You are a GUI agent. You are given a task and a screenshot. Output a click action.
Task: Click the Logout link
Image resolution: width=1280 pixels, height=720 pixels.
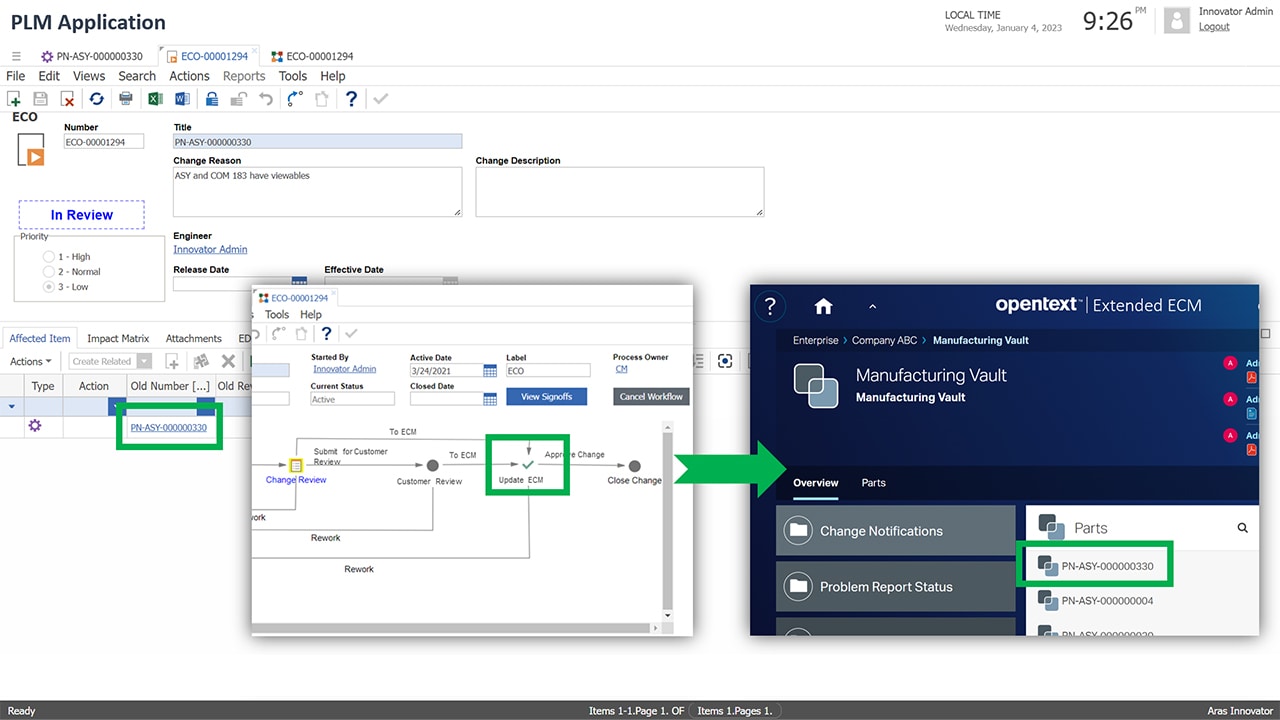click(x=1214, y=27)
